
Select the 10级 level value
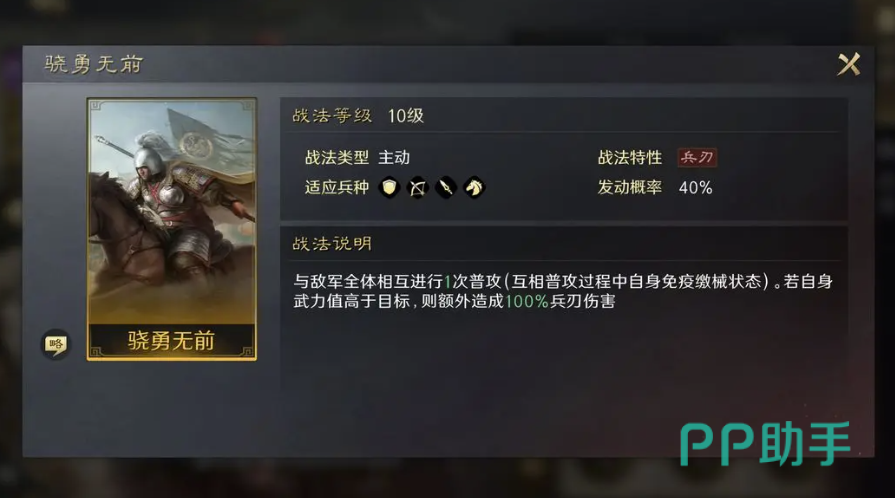(405, 116)
